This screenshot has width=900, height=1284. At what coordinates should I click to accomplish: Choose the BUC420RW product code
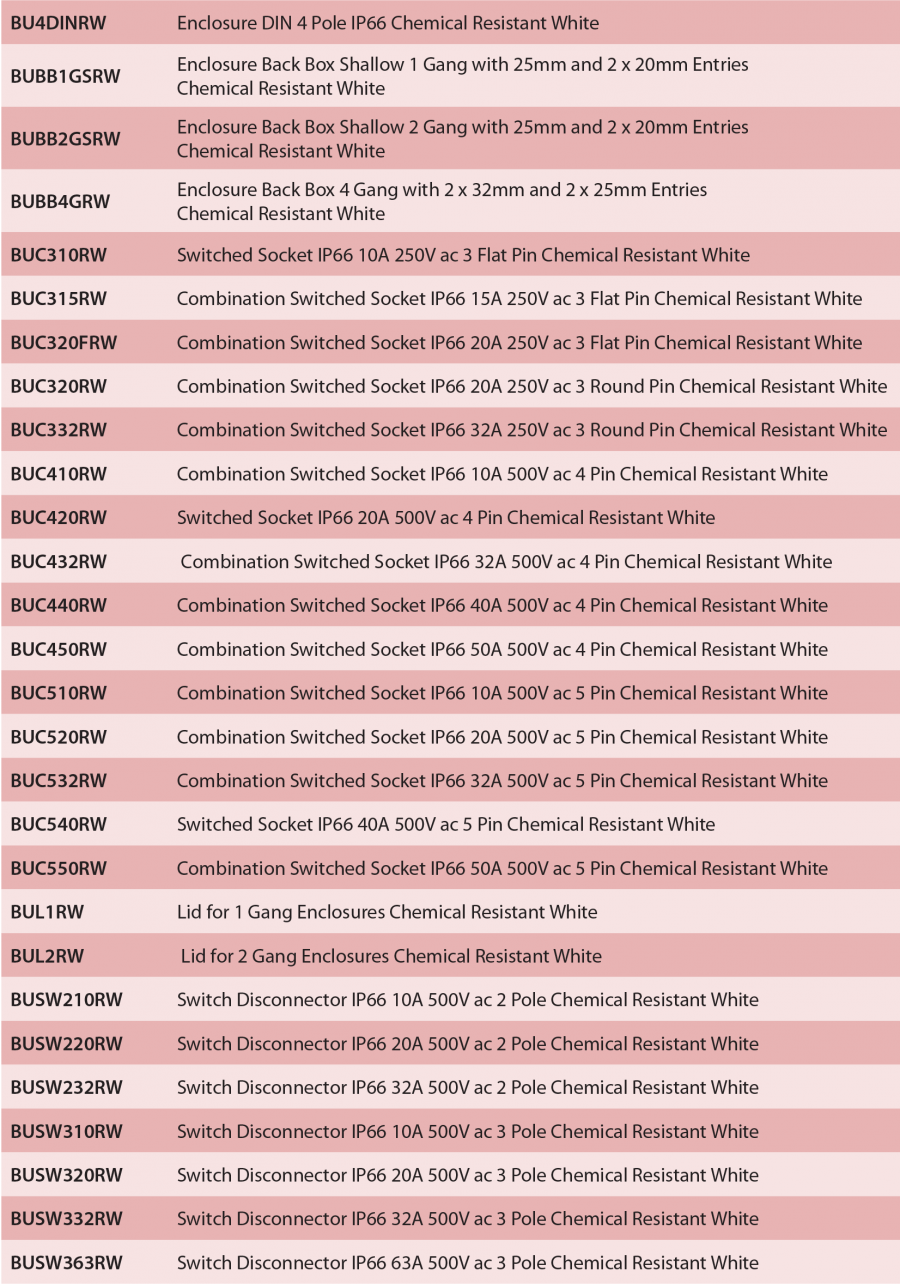[58, 518]
